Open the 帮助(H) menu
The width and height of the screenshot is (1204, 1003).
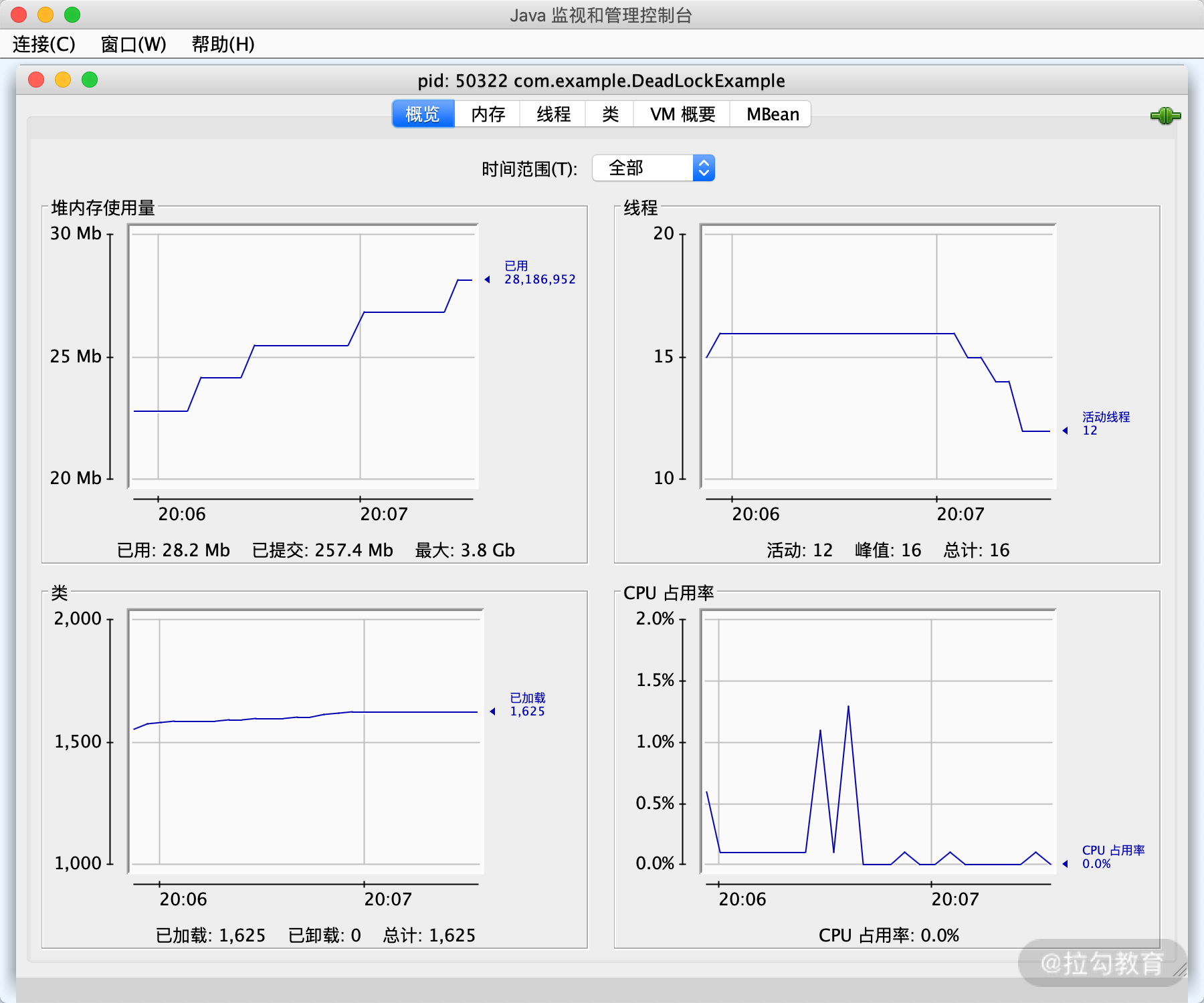[223, 44]
